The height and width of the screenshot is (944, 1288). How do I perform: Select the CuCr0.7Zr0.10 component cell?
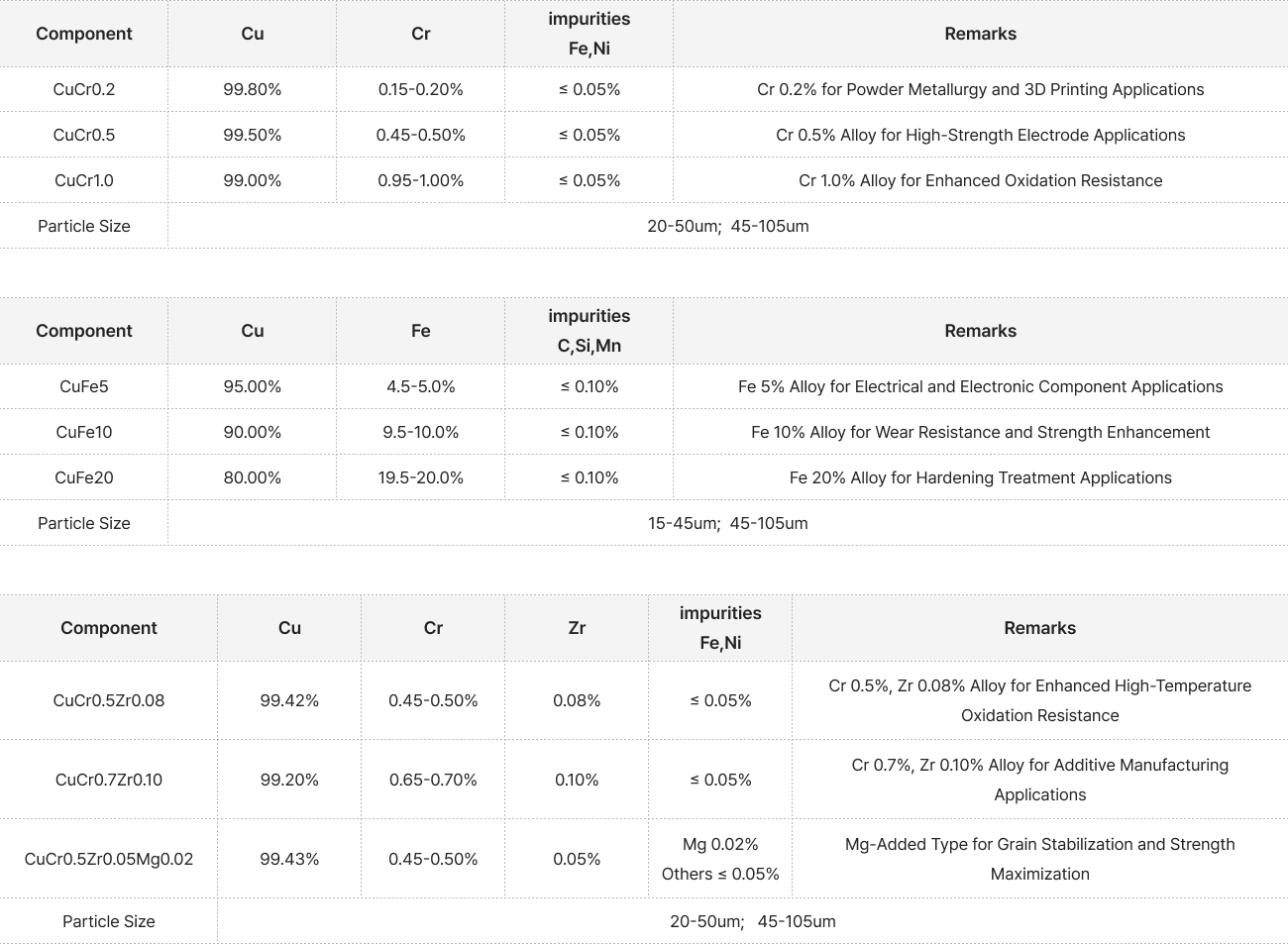click(x=109, y=780)
